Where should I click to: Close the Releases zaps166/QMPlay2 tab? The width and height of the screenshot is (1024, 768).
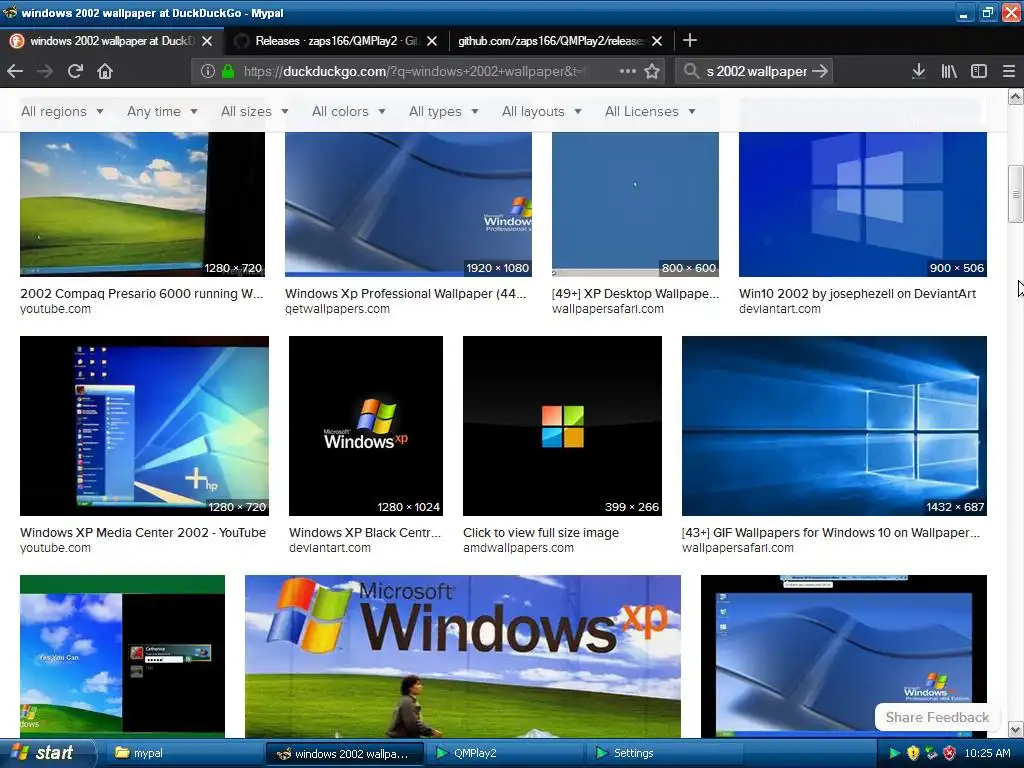[x=432, y=40]
